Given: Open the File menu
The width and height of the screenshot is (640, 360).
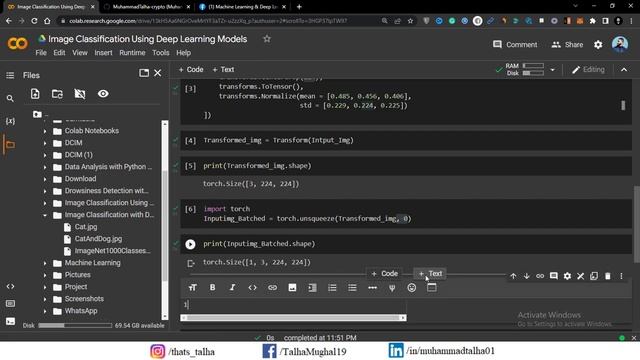Looking at the screenshot, I should click(x=41, y=53).
